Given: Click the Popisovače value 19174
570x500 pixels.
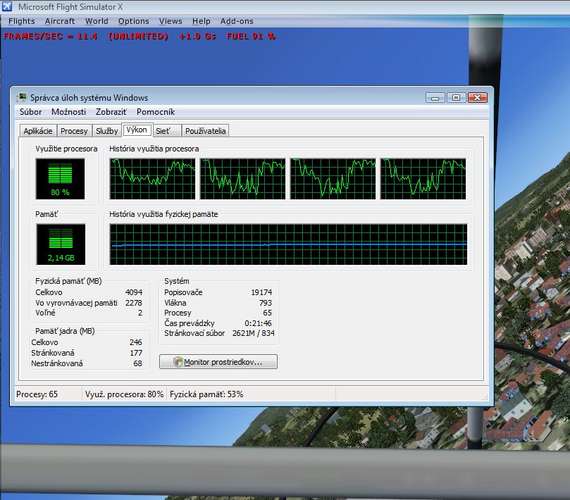Looking at the screenshot, I should pyautogui.click(x=261, y=292).
